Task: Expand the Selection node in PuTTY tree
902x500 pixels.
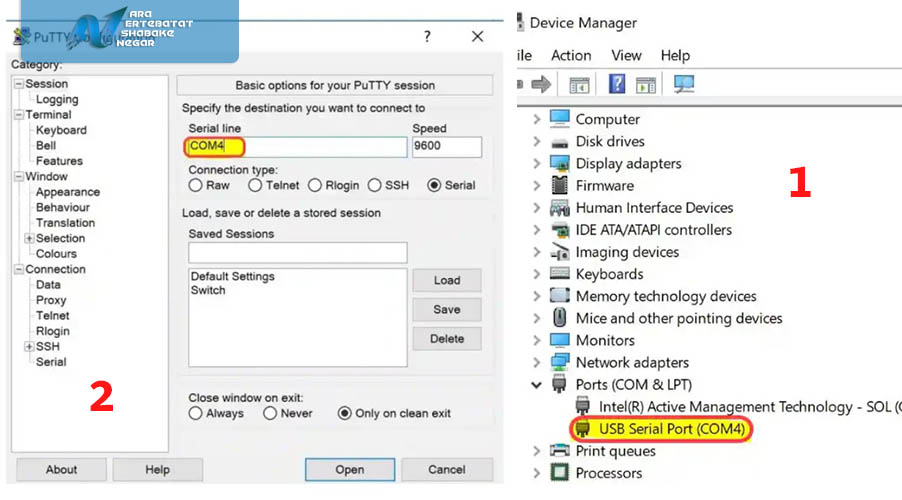Action: tap(29, 238)
